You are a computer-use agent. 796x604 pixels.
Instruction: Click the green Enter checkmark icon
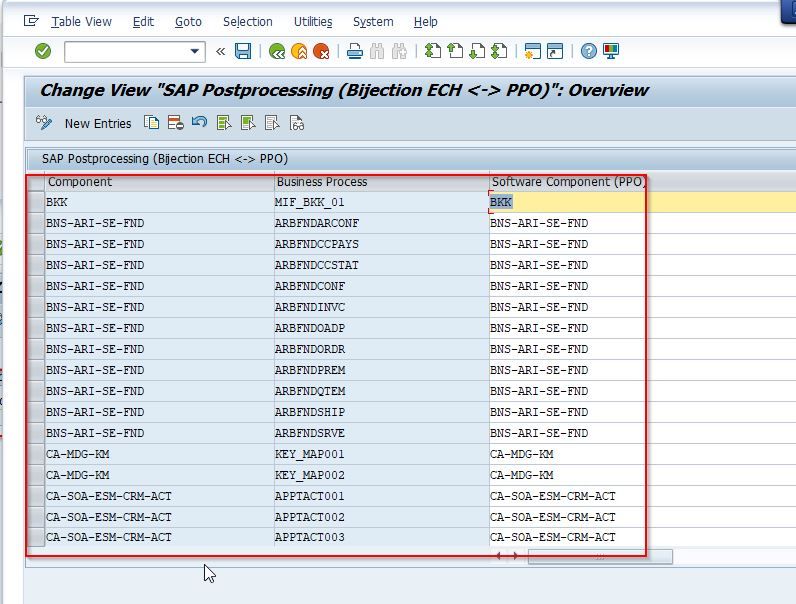pyautogui.click(x=43, y=51)
